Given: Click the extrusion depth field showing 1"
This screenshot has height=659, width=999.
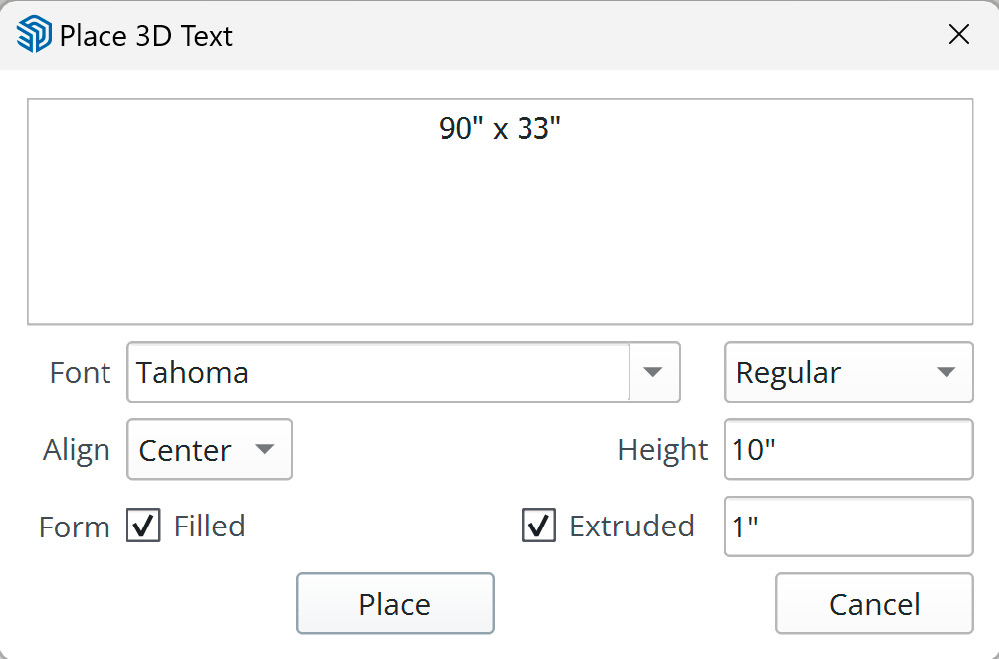Looking at the screenshot, I should pyautogui.click(x=849, y=526).
